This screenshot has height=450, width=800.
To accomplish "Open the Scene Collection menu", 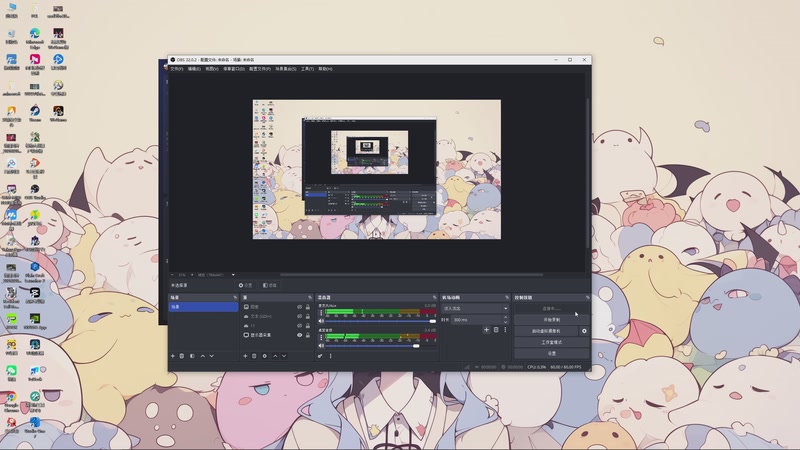I will (x=286, y=69).
